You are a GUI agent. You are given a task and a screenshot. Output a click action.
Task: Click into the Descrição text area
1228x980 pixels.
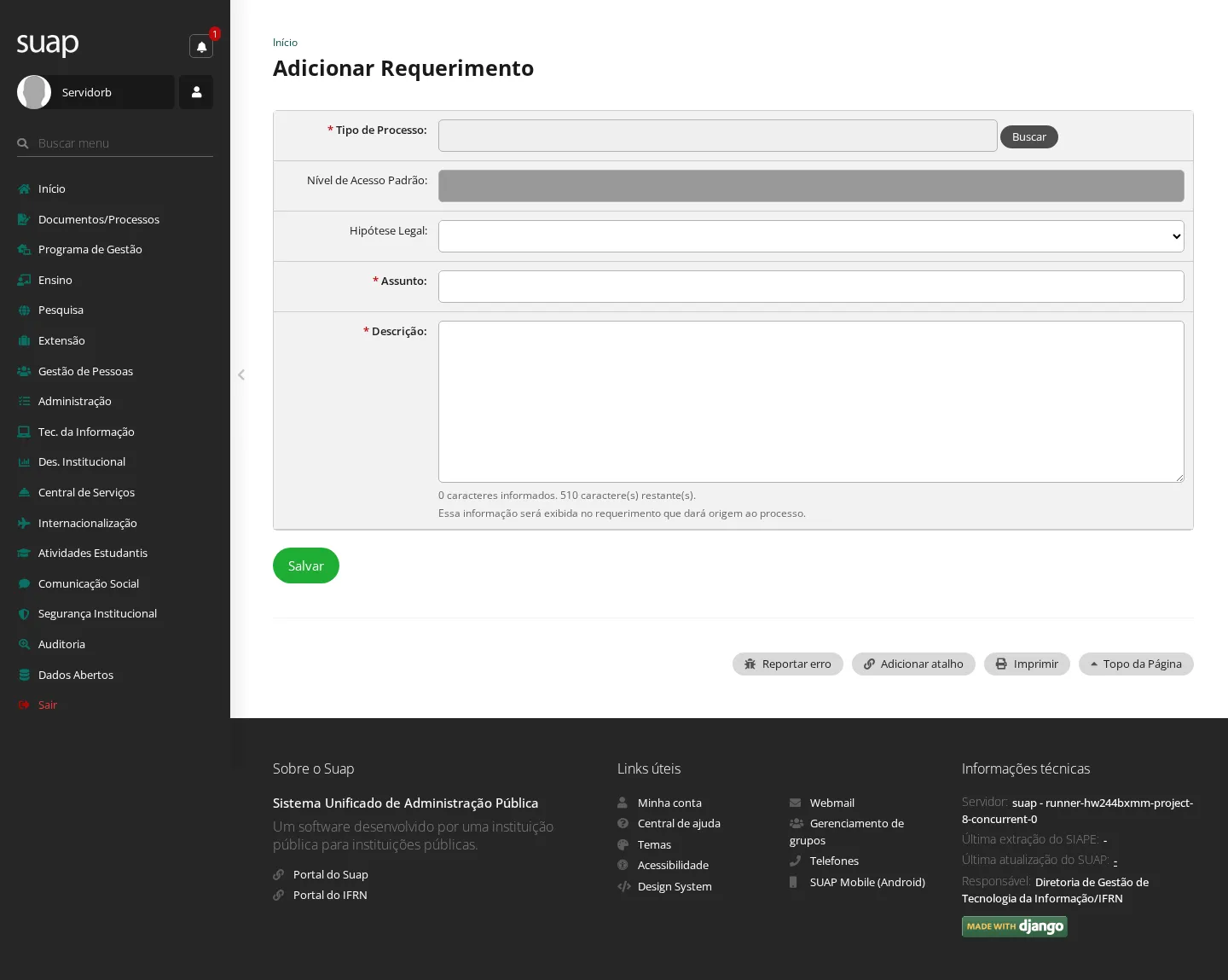(x=811, y=402)
